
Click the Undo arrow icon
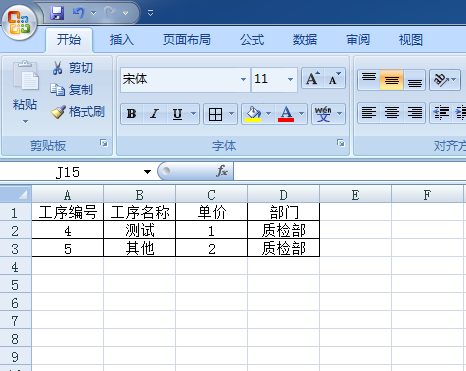79,13
